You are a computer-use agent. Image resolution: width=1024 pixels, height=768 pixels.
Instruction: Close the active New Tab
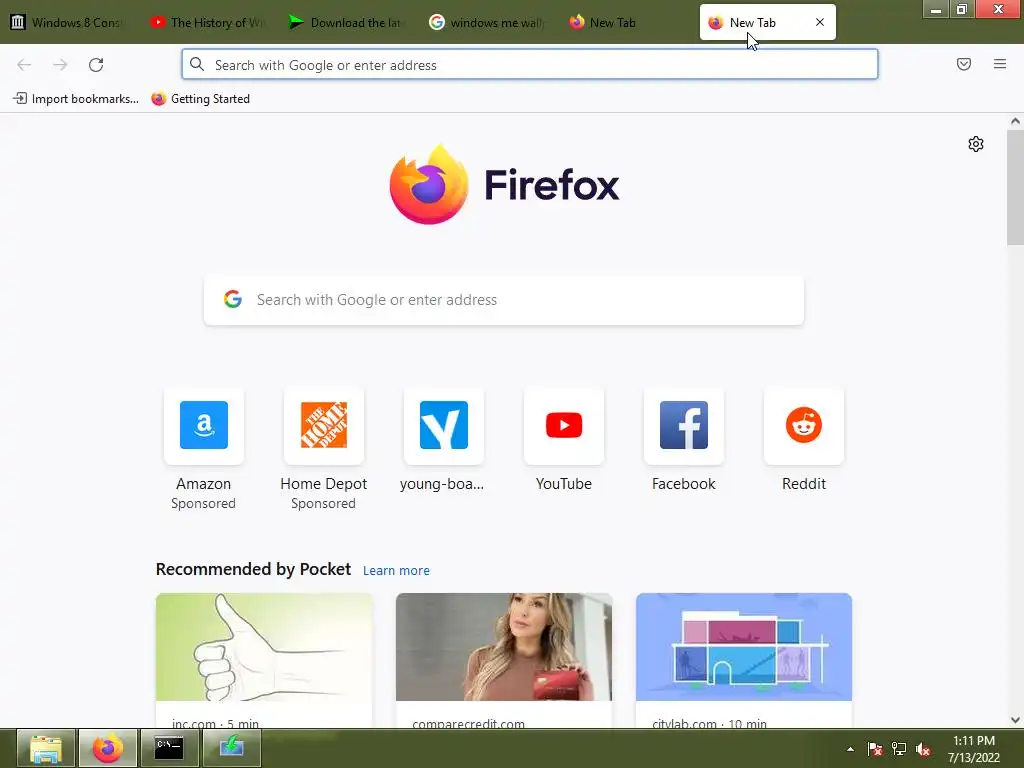(820, 22)
